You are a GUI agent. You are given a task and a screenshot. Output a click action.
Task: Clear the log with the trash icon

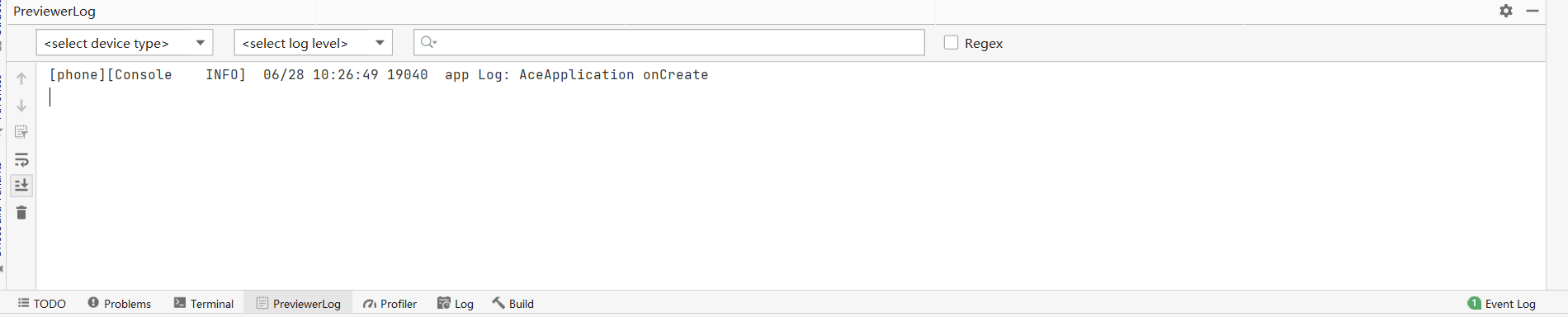point(21,213)
